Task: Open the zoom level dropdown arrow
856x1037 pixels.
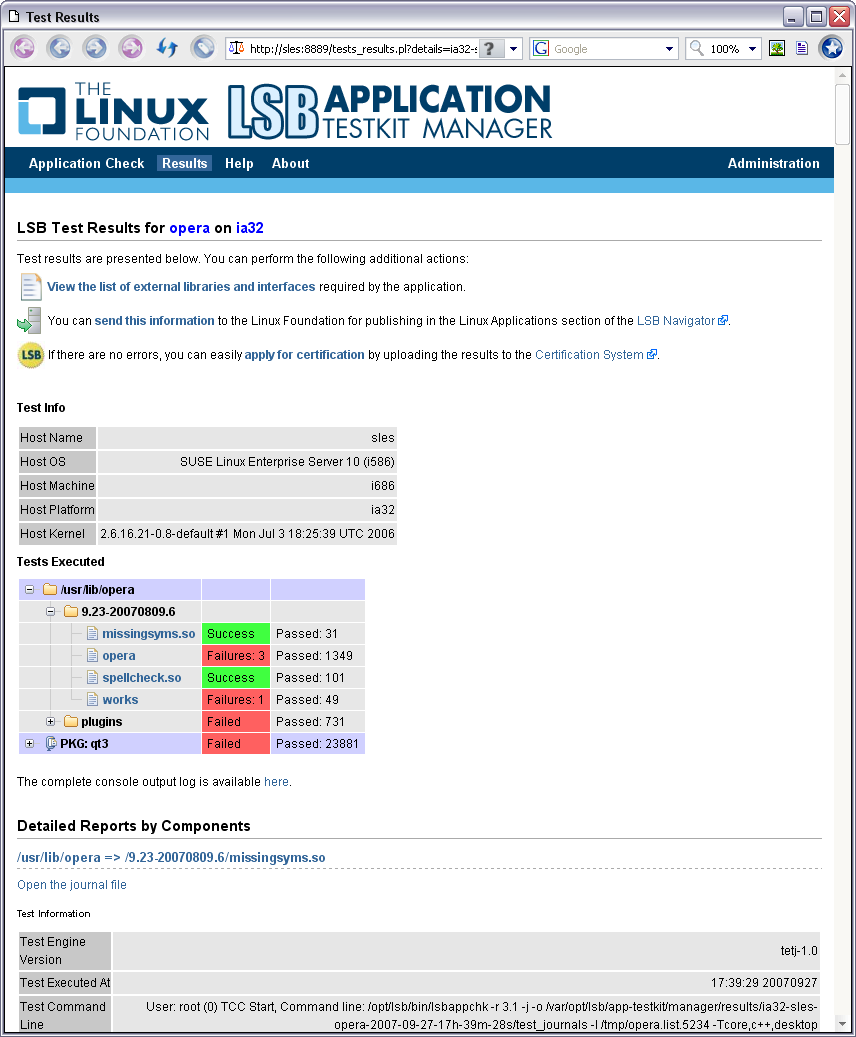Action: (752, 49)
